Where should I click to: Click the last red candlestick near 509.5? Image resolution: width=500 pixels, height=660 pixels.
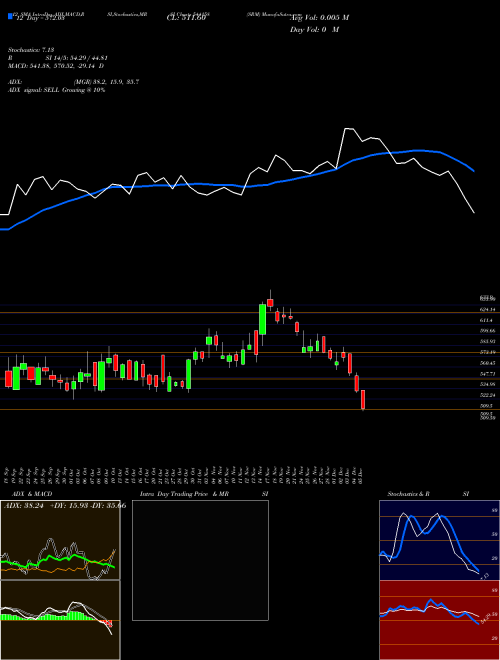[x=363, y=400]
